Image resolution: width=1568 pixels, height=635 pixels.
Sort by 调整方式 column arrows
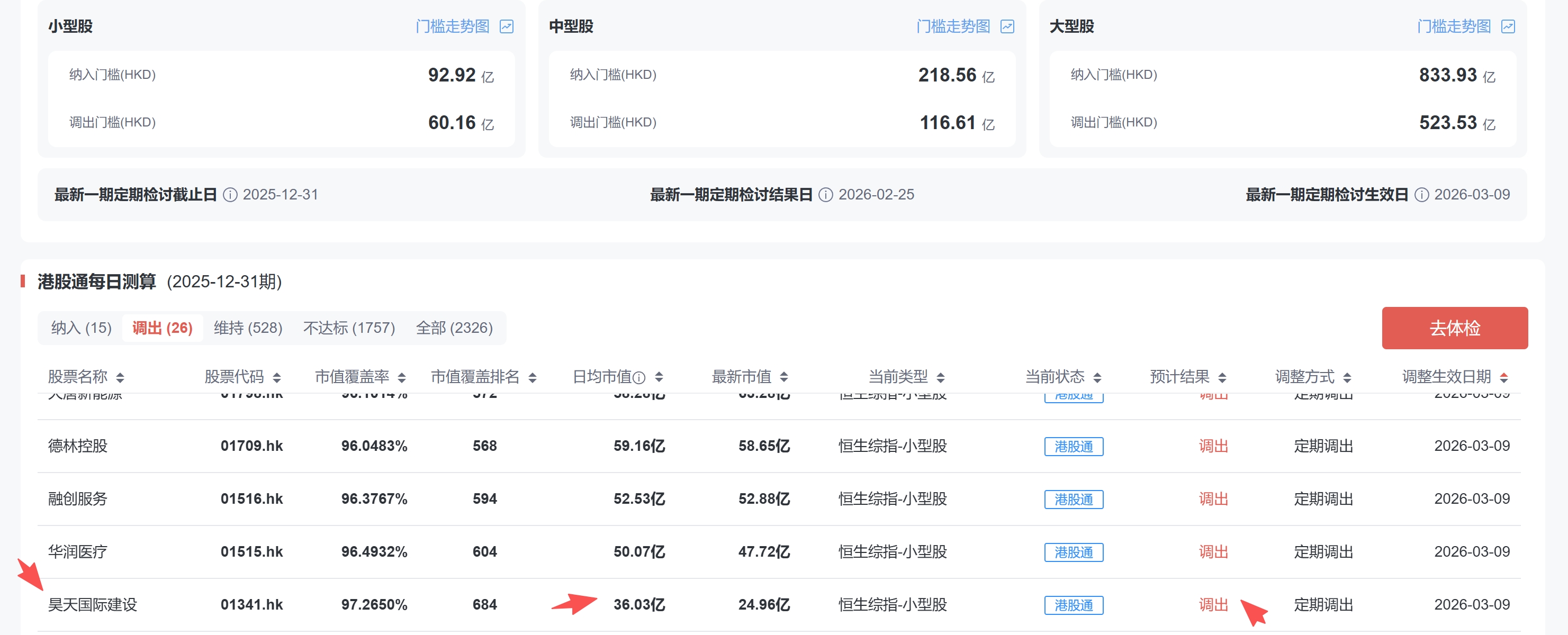click(1347, 378)
